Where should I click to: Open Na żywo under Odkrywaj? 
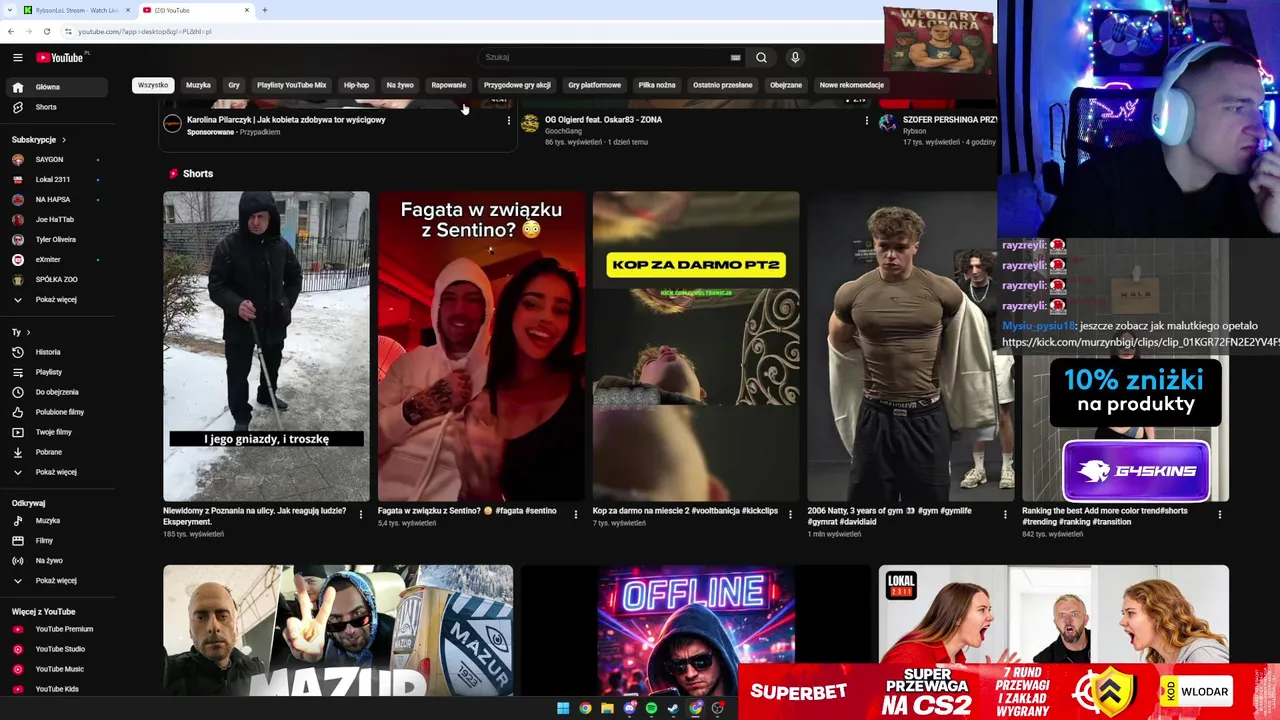(x=55, y=561)
